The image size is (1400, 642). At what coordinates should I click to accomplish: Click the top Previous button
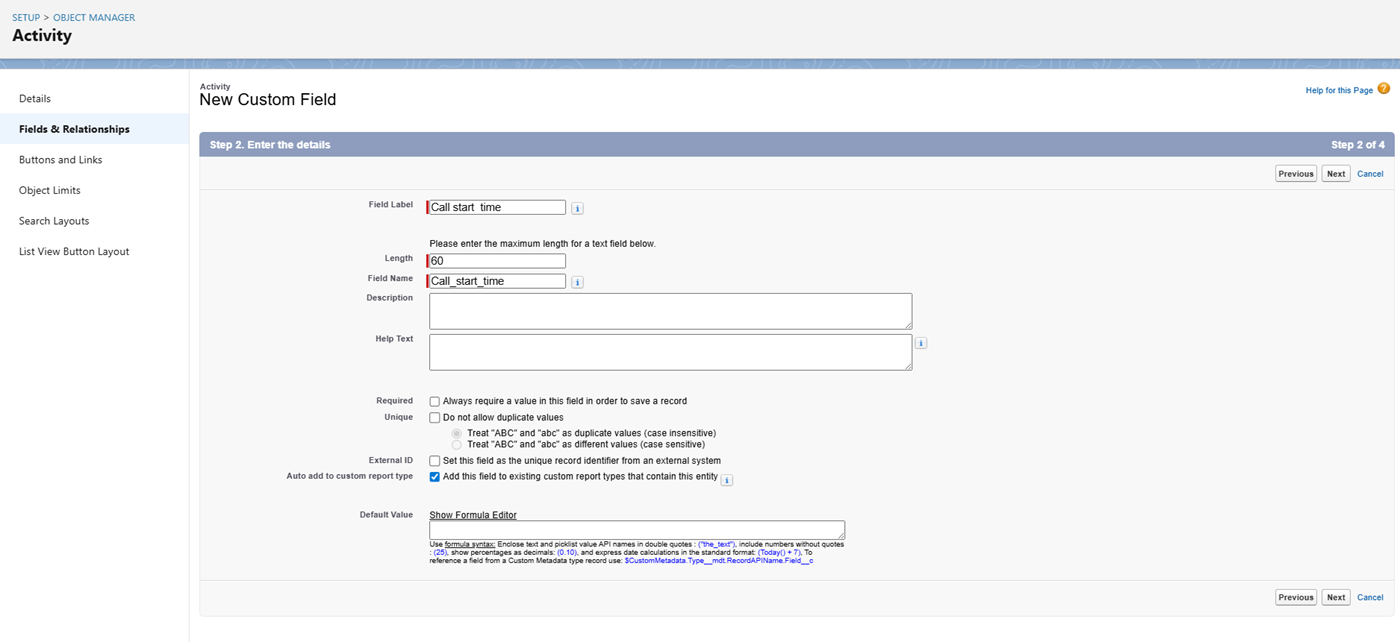(x=1296, y=174)
